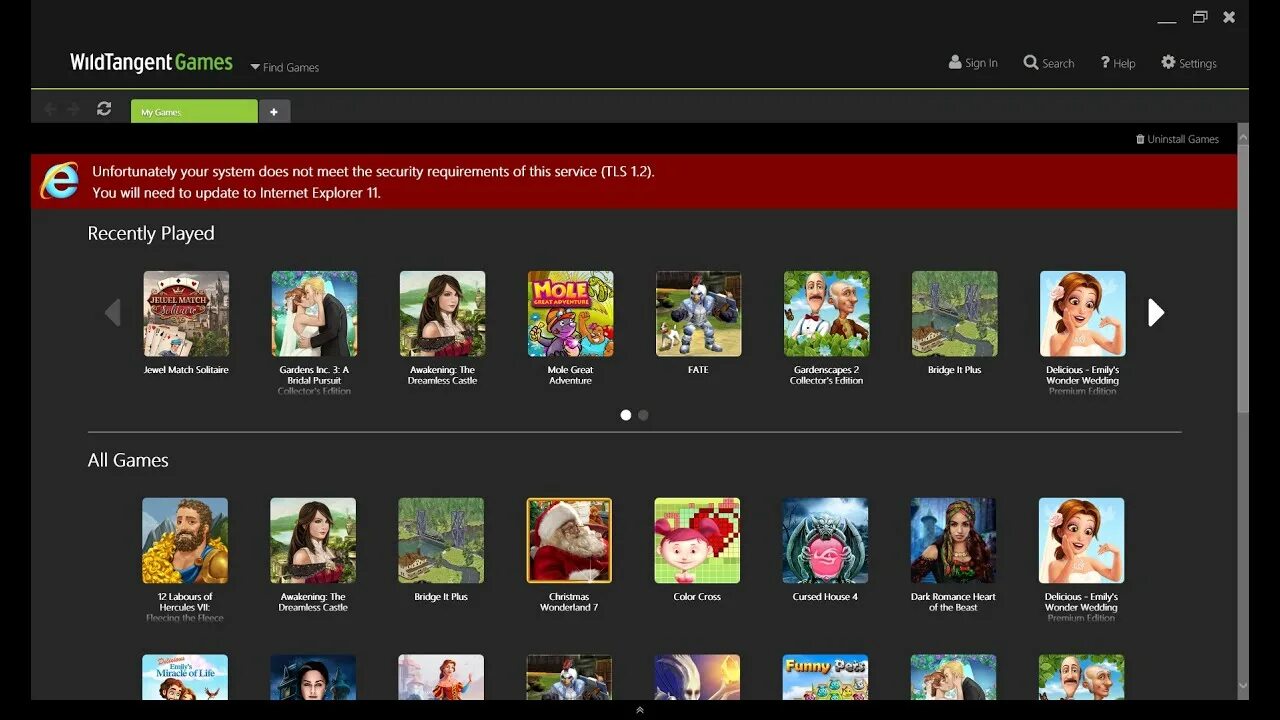Expand the bottom panel with double chevron
This screenshot has height=720, width=1280.
tap(640, 710)
